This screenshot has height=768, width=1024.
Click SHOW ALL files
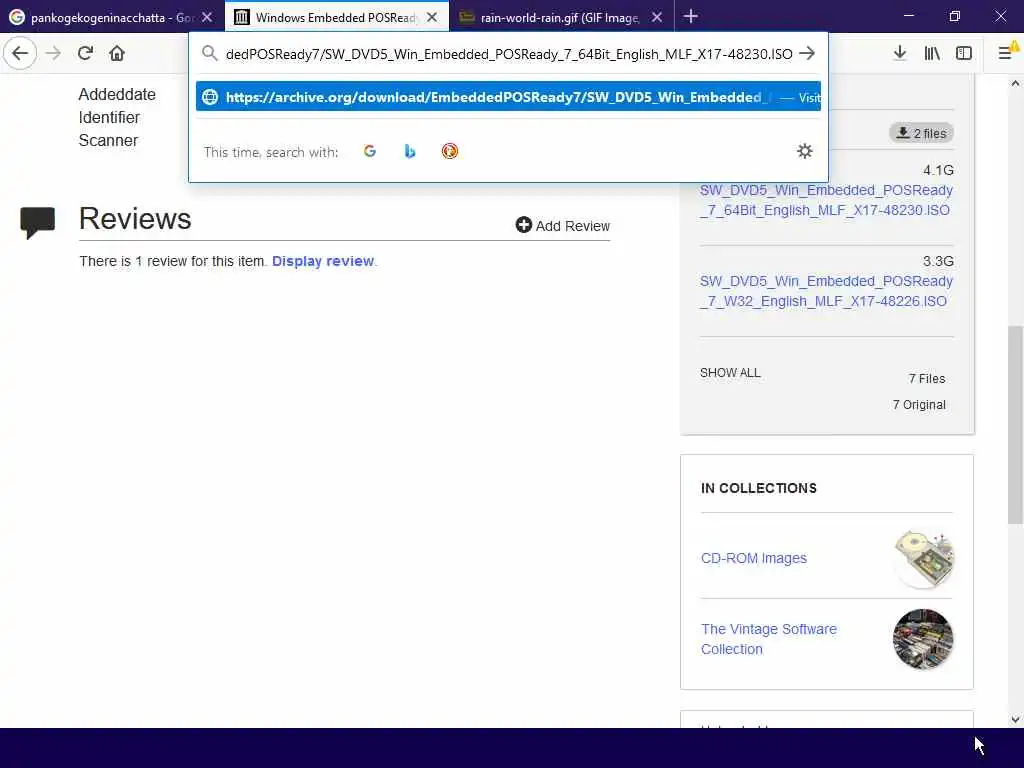[x=730, y=373]
